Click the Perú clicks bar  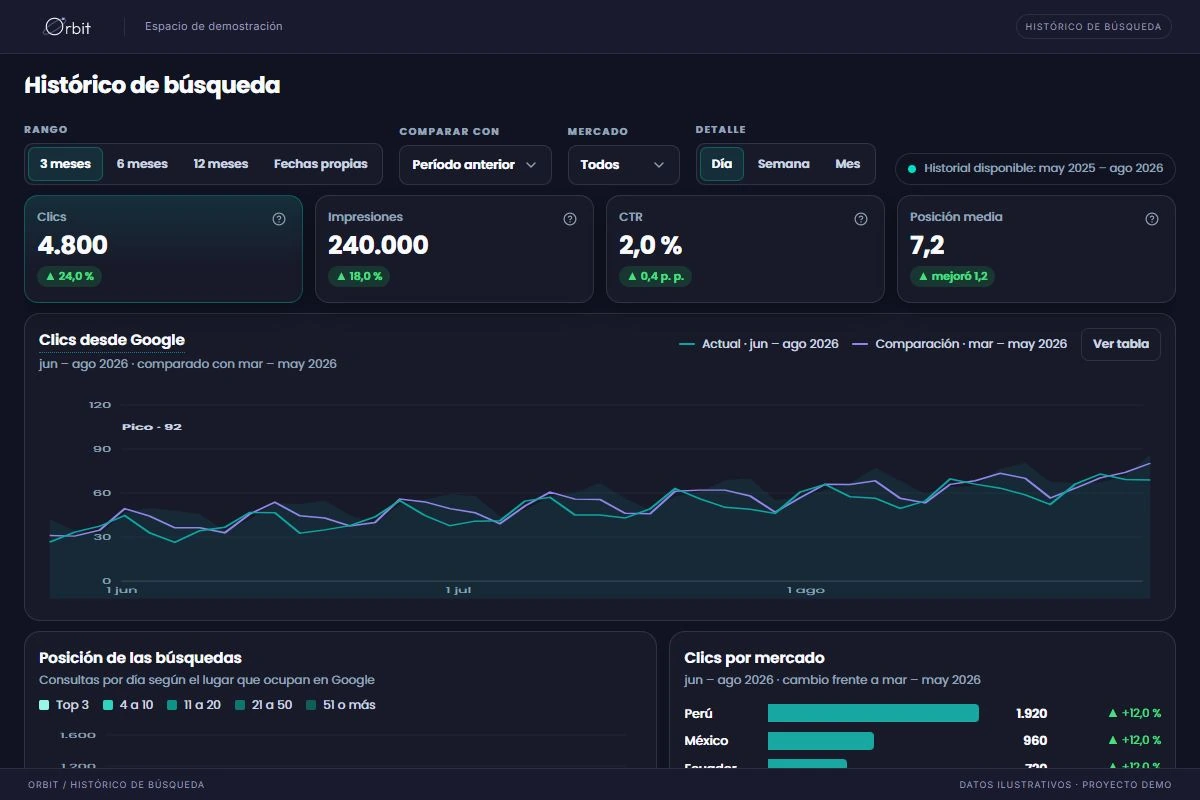(x=873, y=713)
